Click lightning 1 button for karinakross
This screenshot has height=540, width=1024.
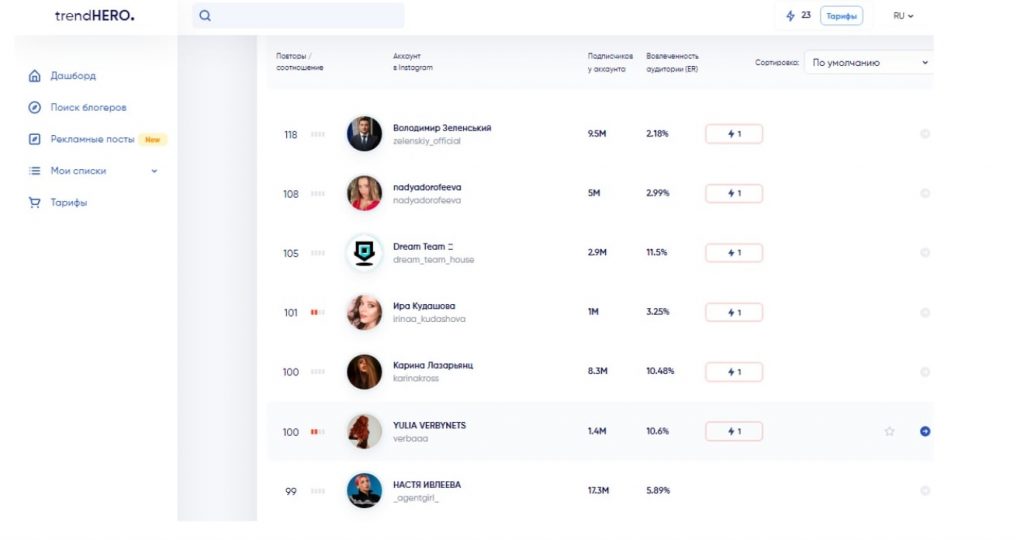[734, 372]
